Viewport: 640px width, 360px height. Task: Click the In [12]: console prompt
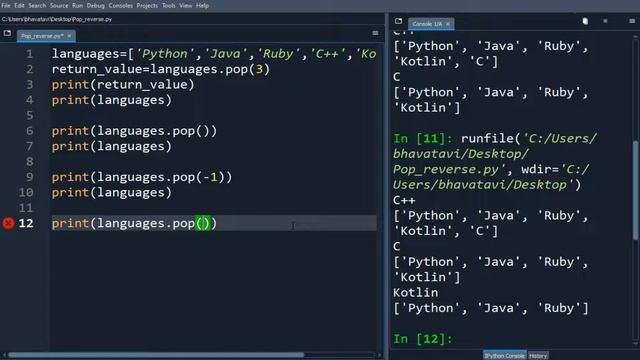pyautogui.click(x=423, y=339)
